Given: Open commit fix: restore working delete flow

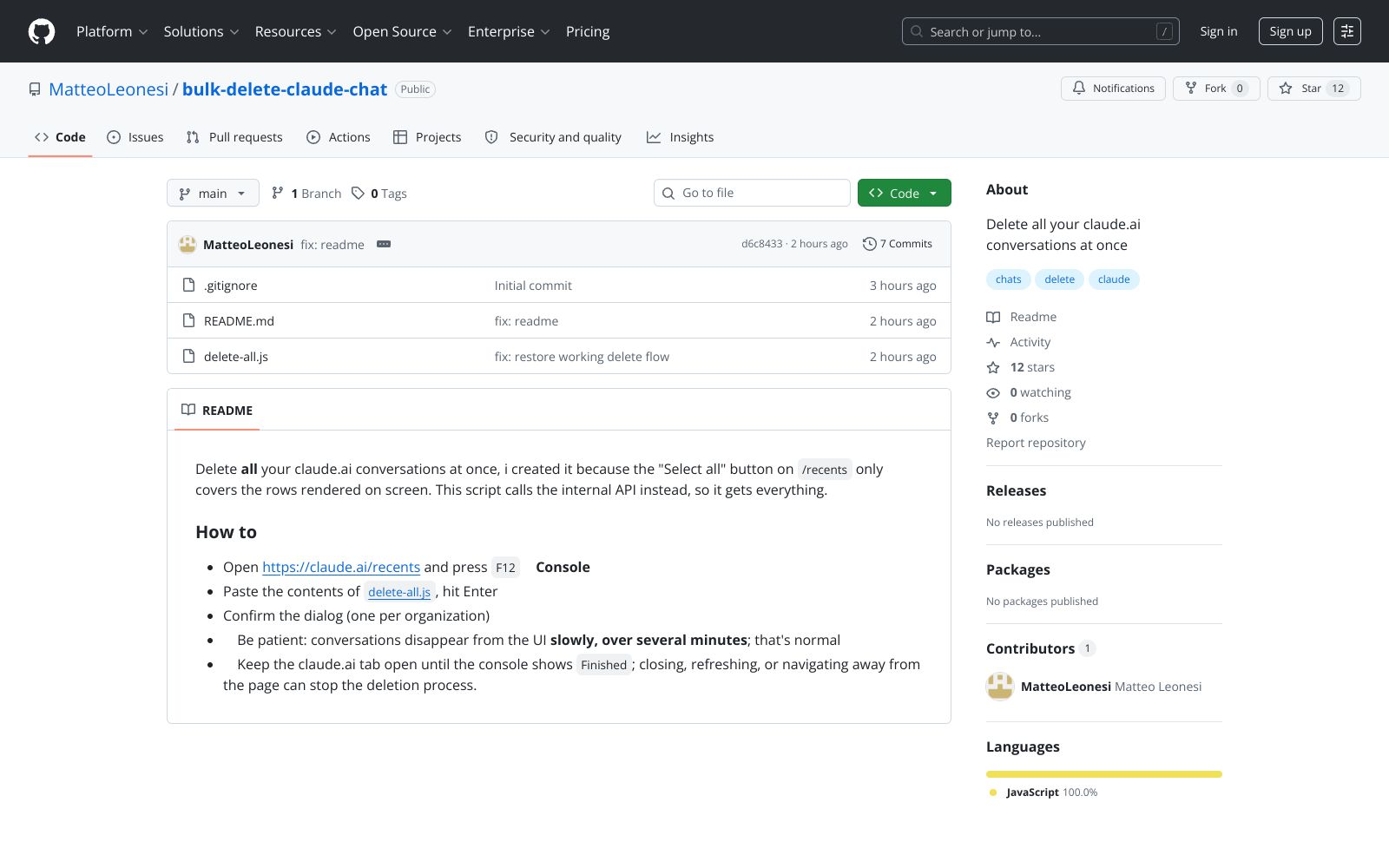Looking at the screenshot, I should pos(582,357).
